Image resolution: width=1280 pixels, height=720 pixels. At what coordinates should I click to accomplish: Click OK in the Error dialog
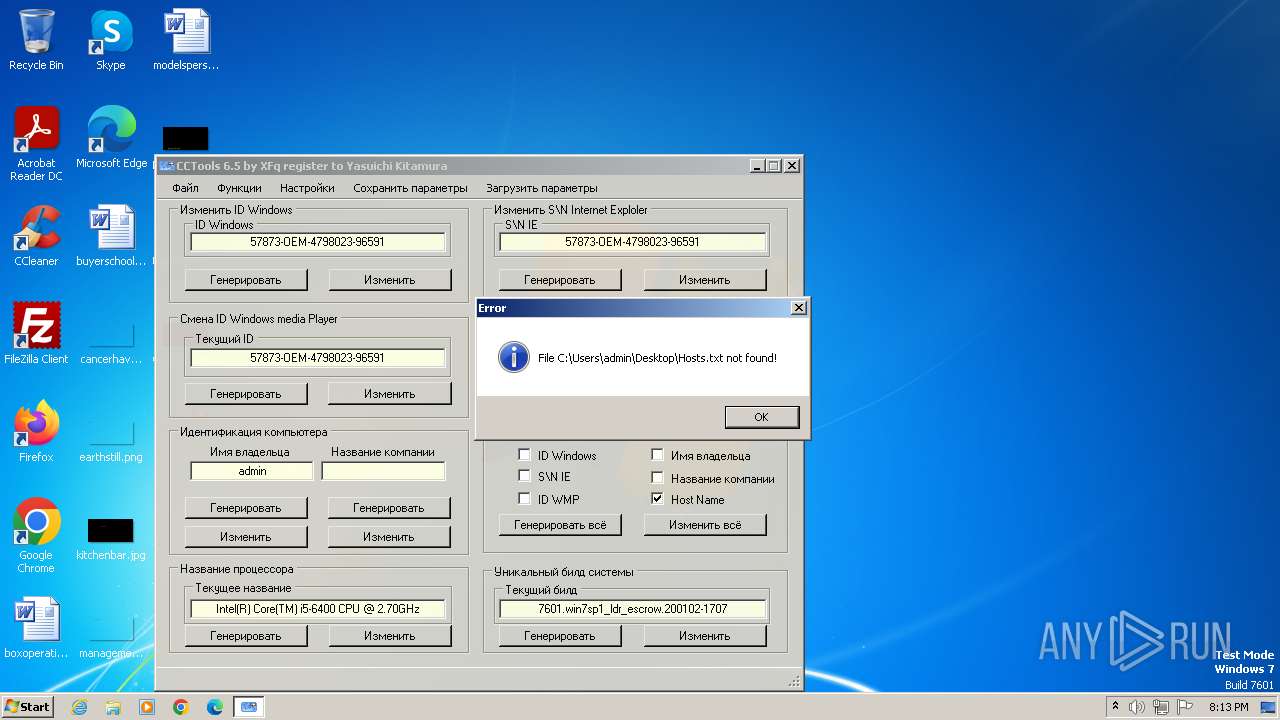pos(761,417)
